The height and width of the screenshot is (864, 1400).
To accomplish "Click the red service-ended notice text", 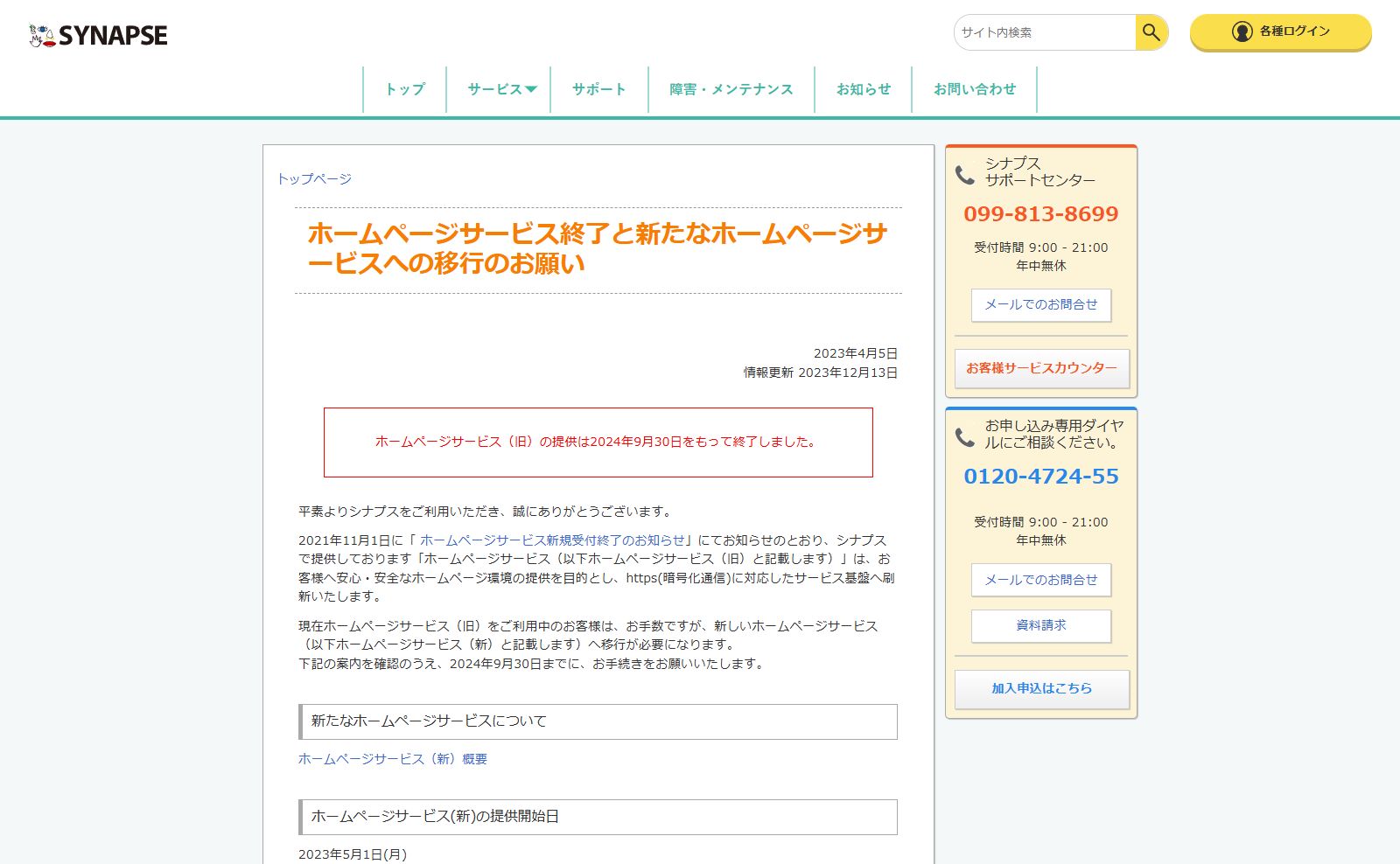I will (x=598, y=442).
